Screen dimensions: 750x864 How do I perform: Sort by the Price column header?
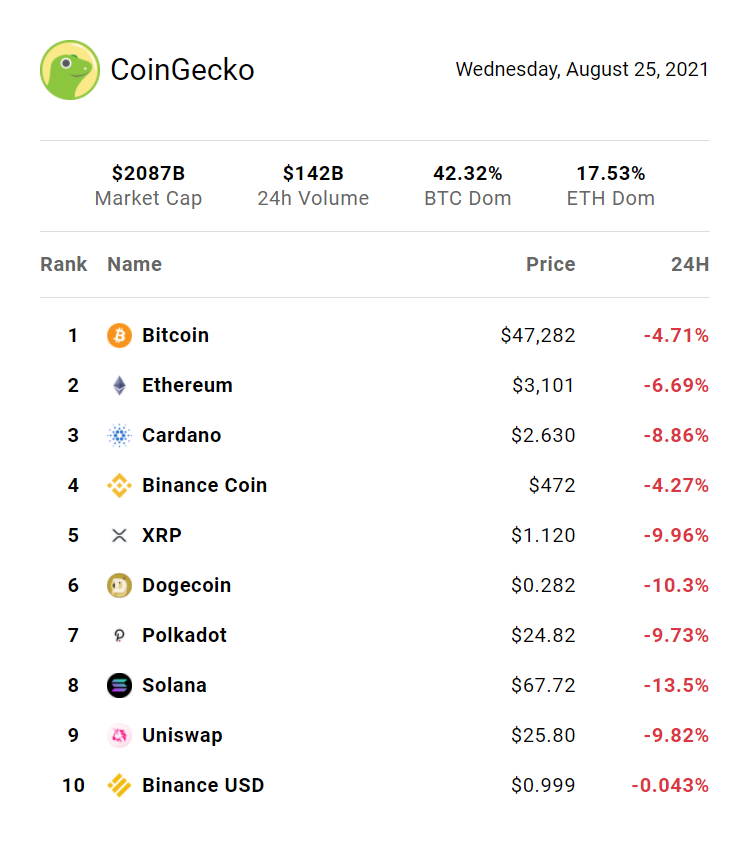tap(551, 265)
